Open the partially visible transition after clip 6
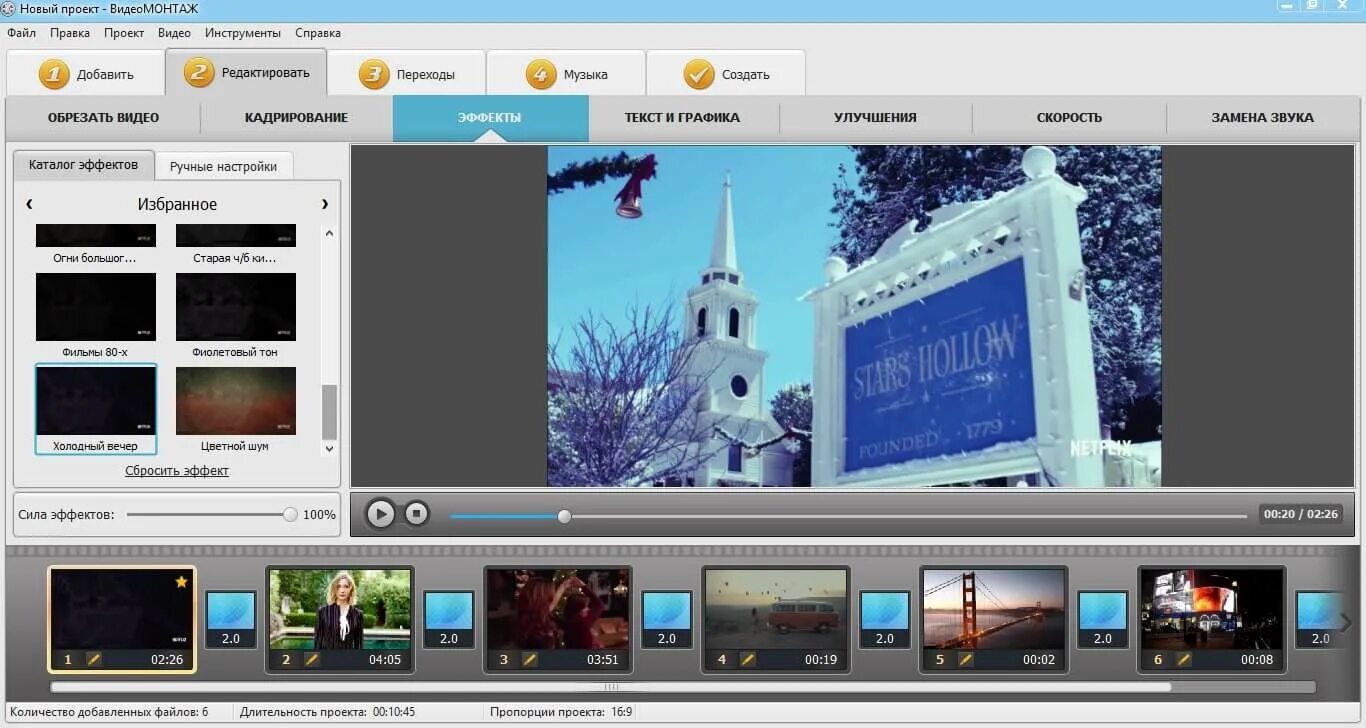 coord(1319,620)
